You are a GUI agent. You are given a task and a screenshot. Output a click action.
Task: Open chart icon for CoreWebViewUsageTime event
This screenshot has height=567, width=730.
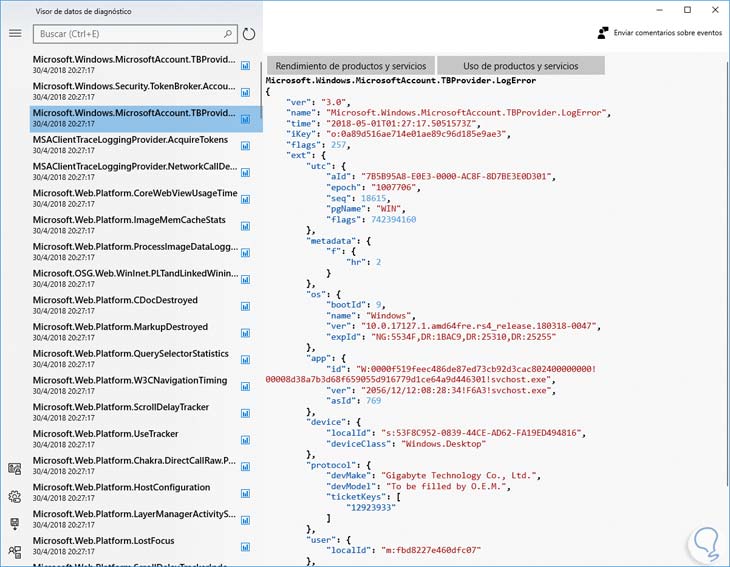pyautogui.click(x=245, y=200)
